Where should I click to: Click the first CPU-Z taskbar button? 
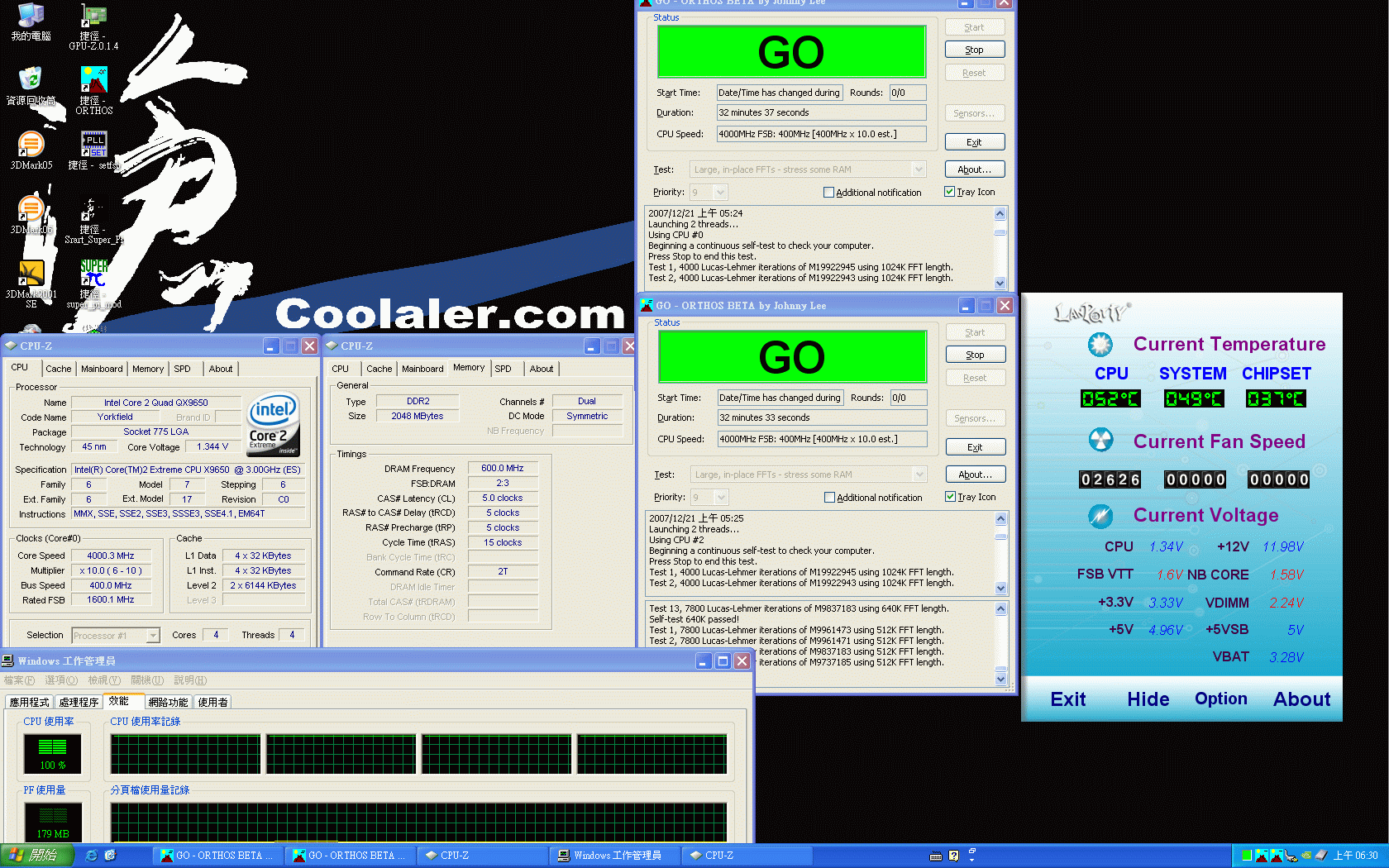click(483, 856)
